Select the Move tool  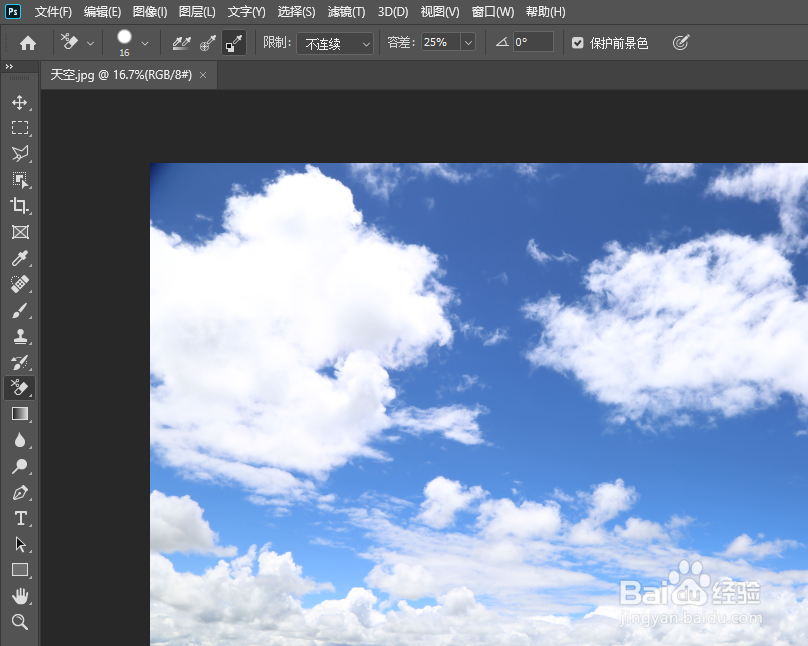(x=20, y=103)
